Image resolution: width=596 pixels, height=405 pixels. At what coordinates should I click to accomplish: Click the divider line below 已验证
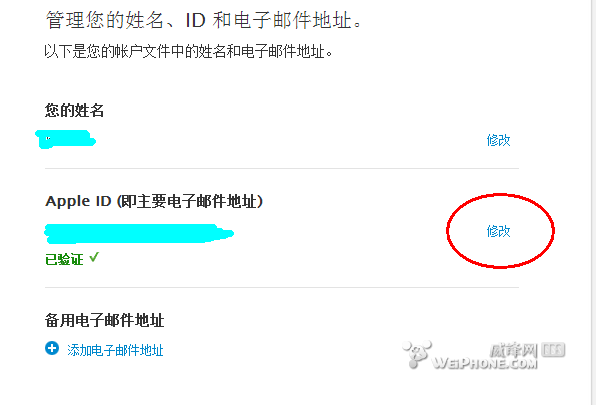tap(282, 288)
